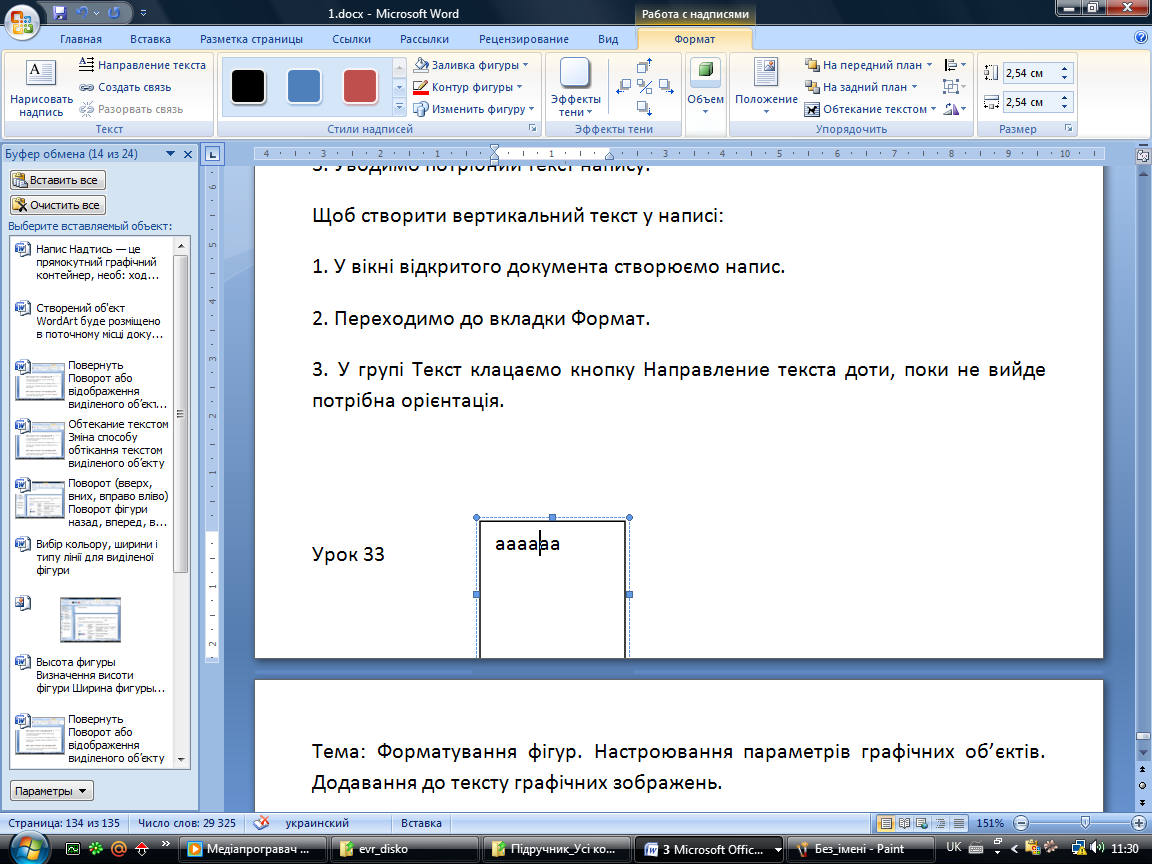
Task: Switch to the Рецензирование tab
Action: point(524,39)
